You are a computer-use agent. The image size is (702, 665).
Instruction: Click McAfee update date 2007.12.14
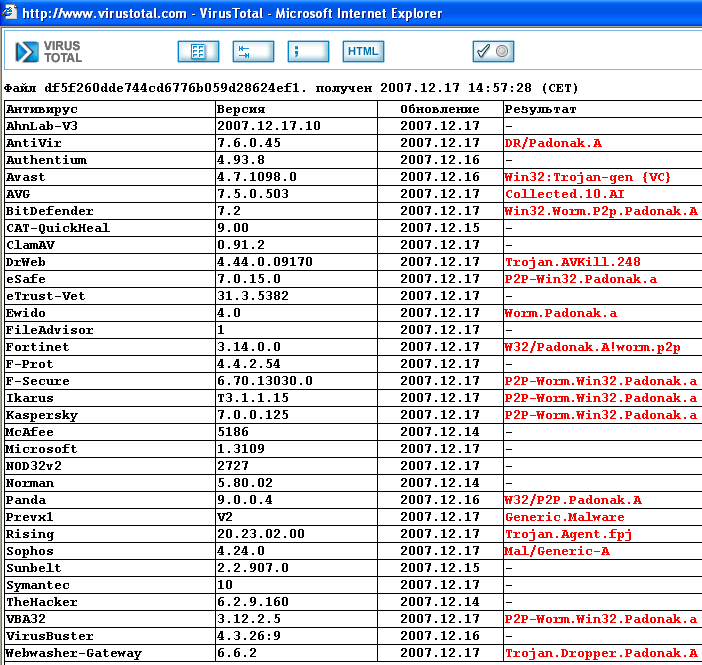click(440, 433)
